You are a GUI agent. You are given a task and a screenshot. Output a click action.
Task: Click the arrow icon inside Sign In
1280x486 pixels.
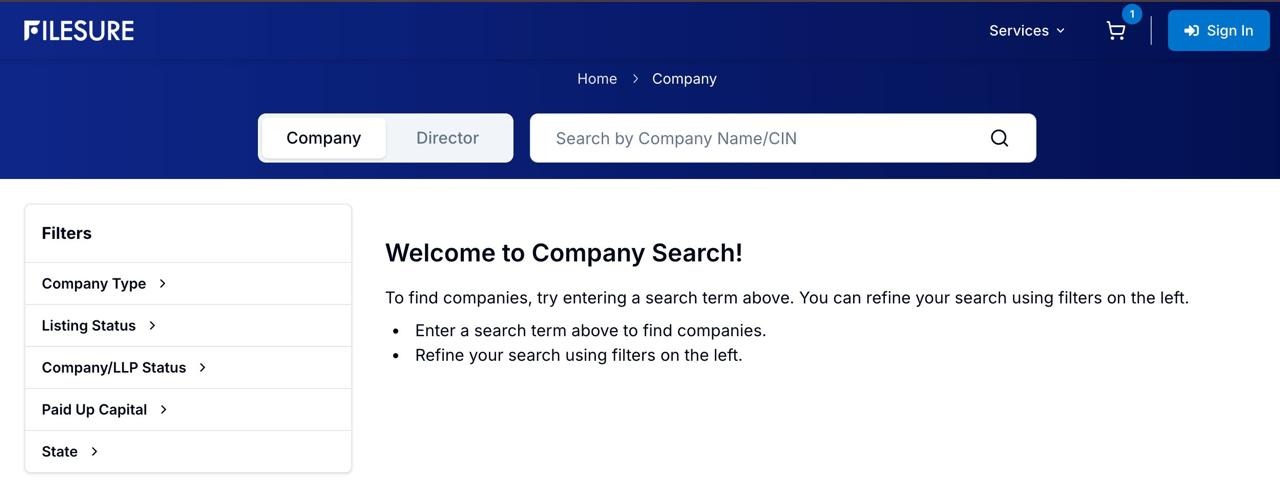(1191, 31)
